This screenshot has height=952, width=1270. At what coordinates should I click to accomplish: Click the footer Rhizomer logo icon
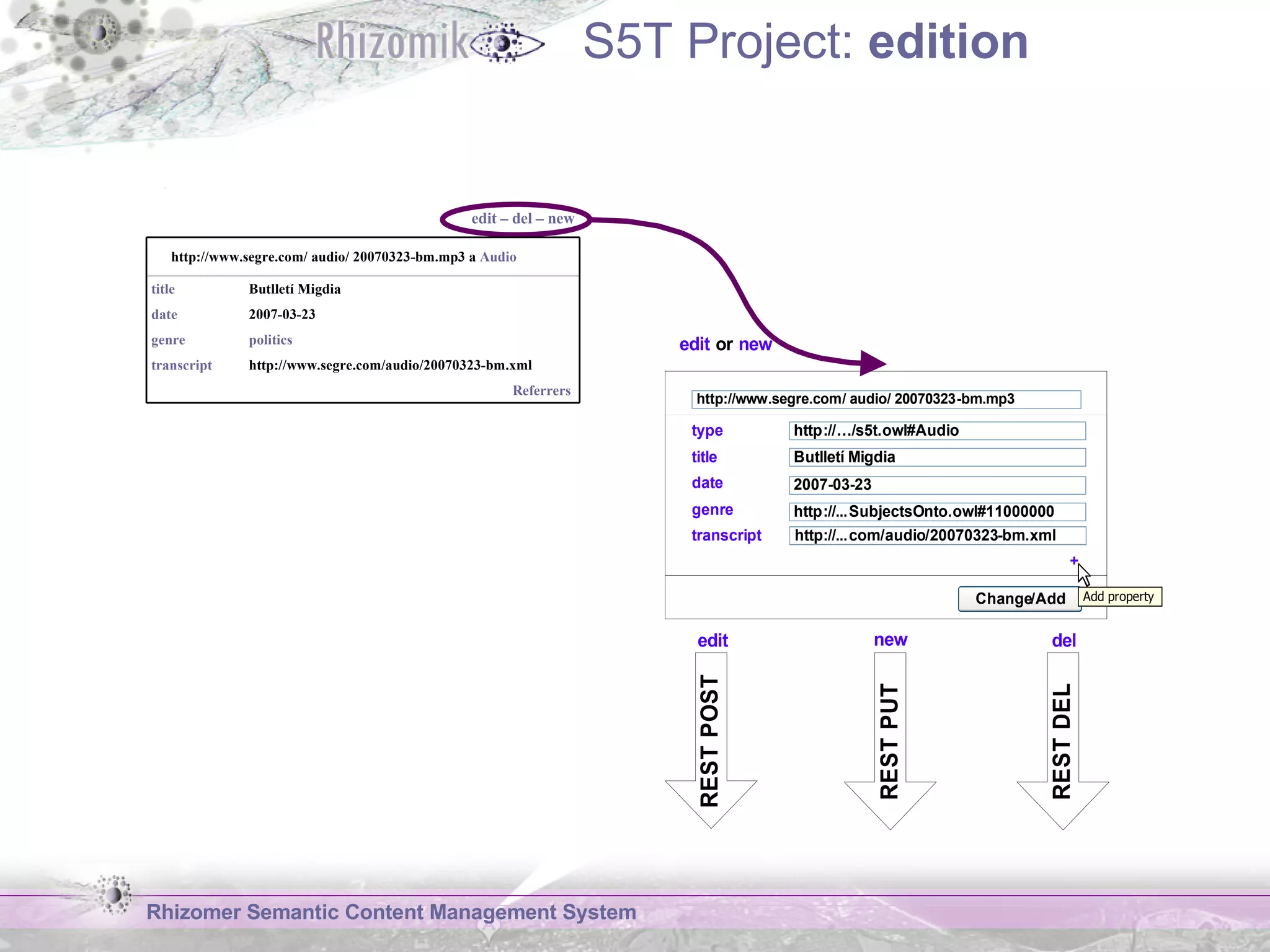[113, 894]
